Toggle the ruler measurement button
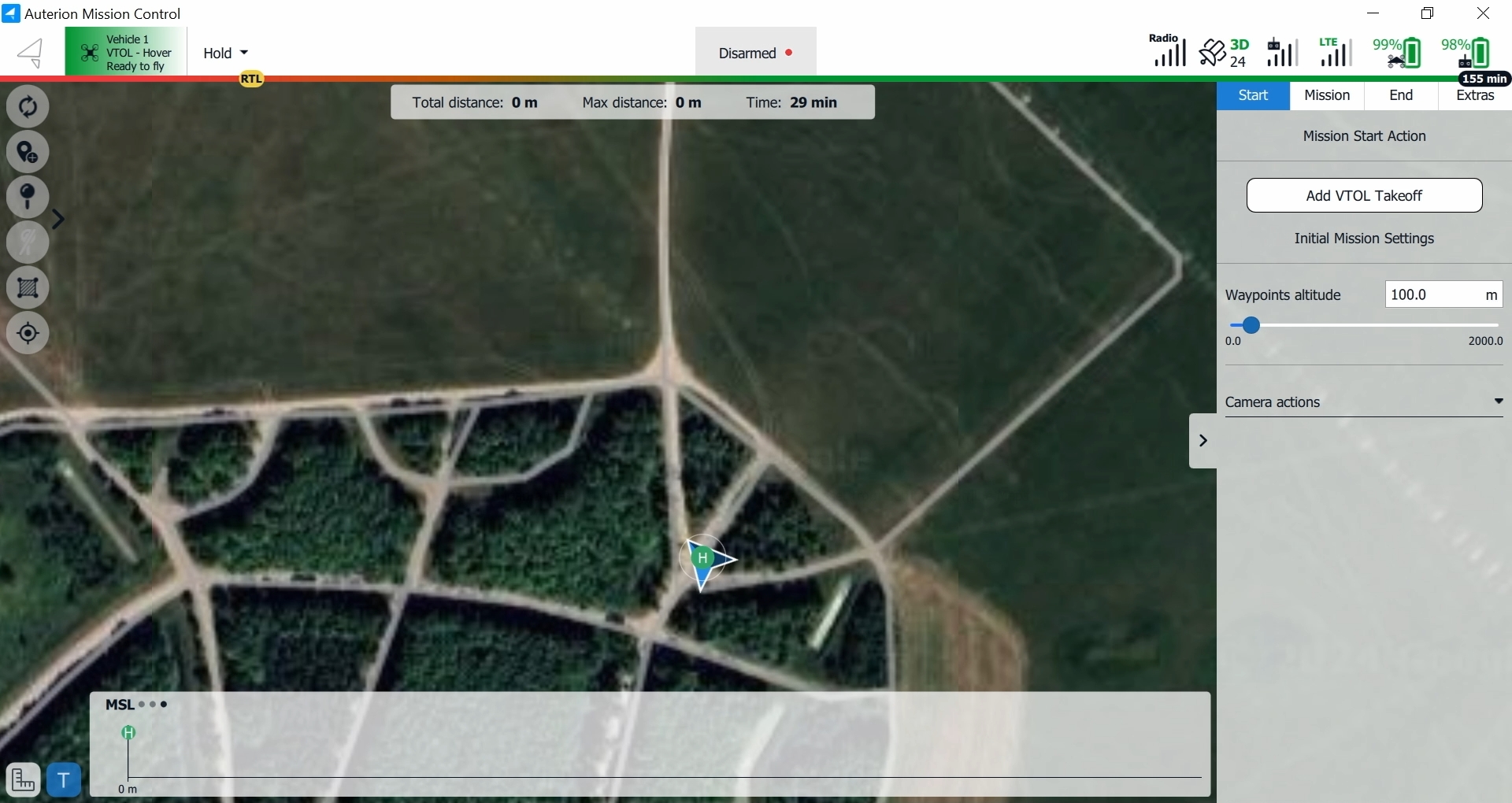1512x803 pixels. tap(23, 780)
